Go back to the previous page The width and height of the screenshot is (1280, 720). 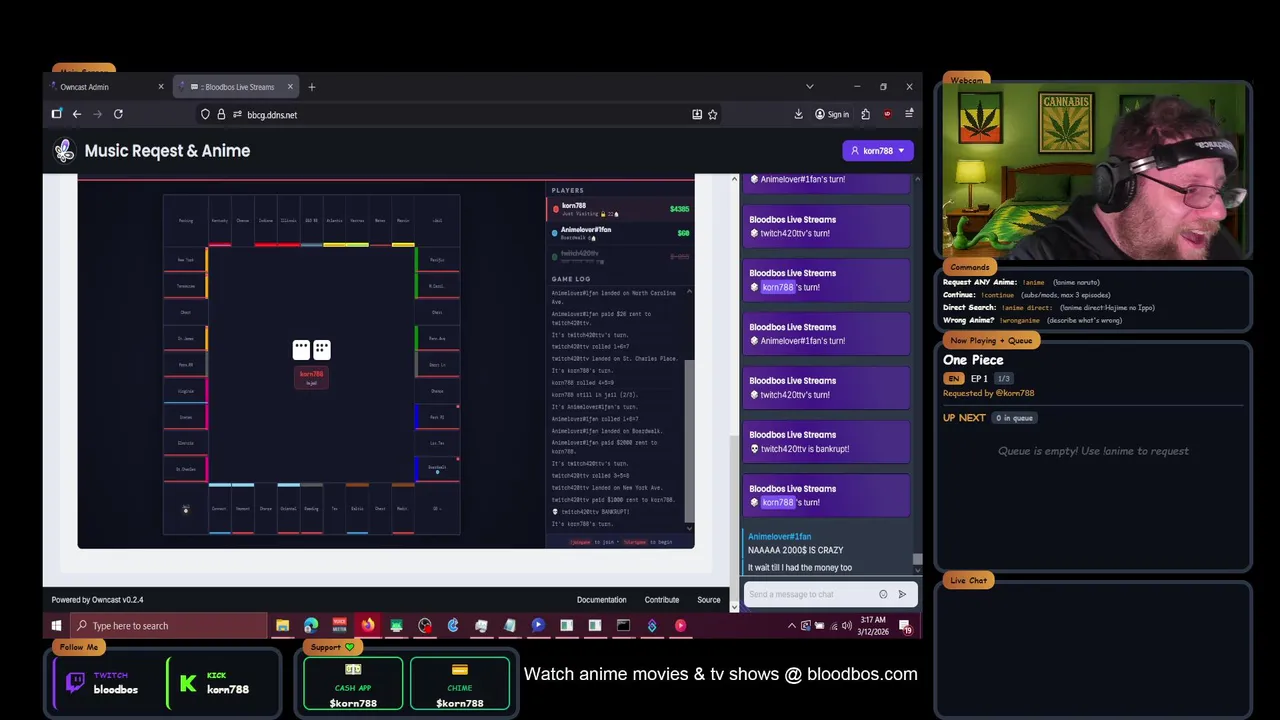coord(76,114)
